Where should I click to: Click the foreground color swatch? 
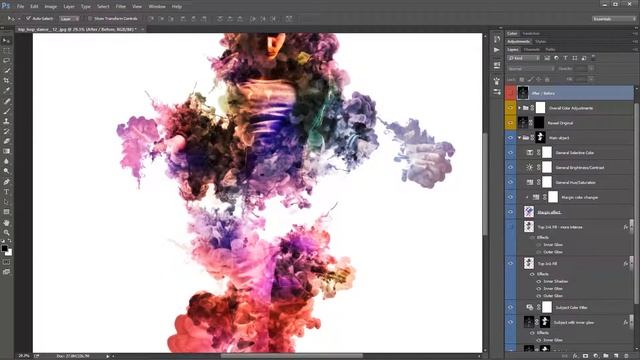pyautogui.click(x=4, y=248)
